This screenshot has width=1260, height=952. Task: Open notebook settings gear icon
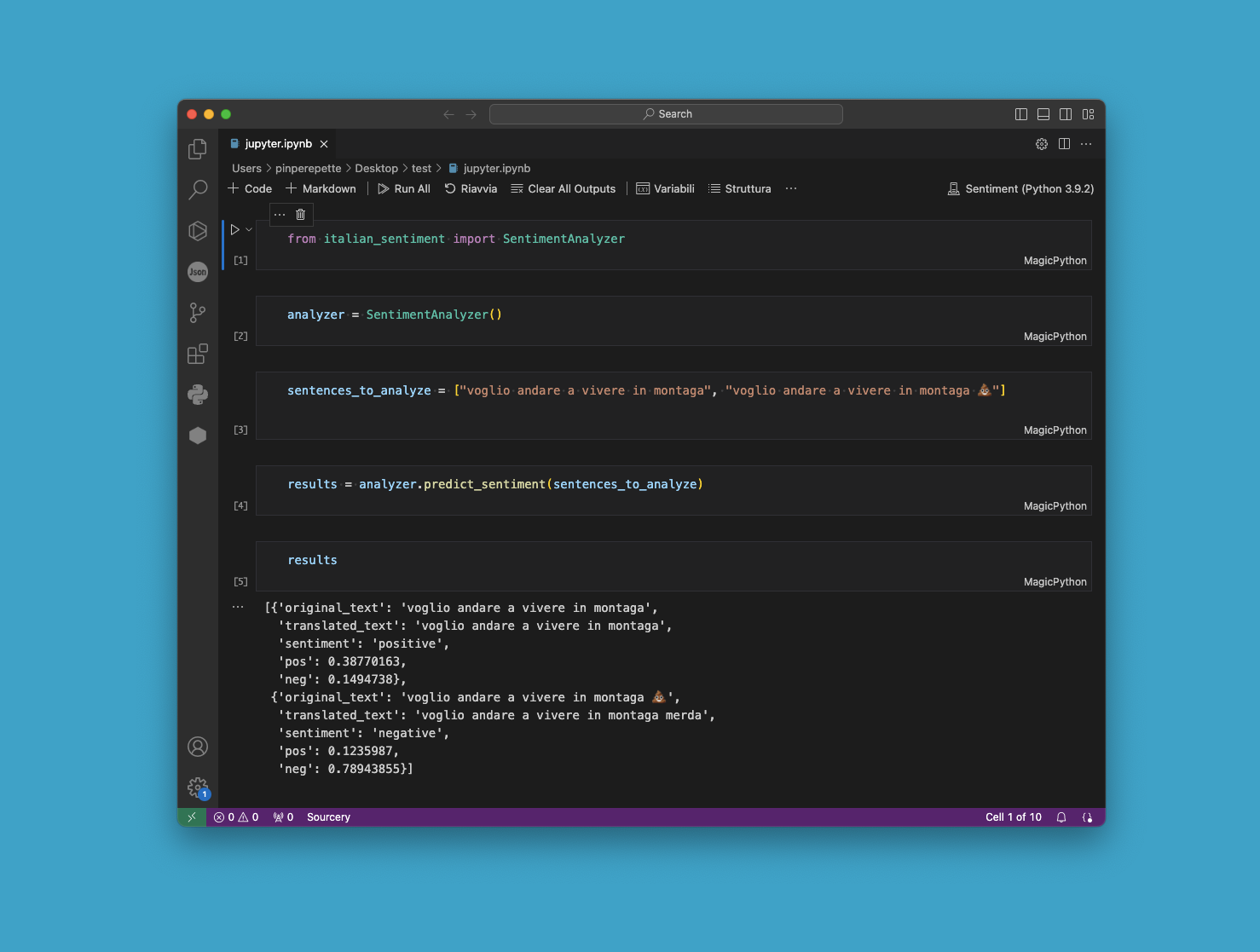pyautogui.click(x=1042, y=144)
